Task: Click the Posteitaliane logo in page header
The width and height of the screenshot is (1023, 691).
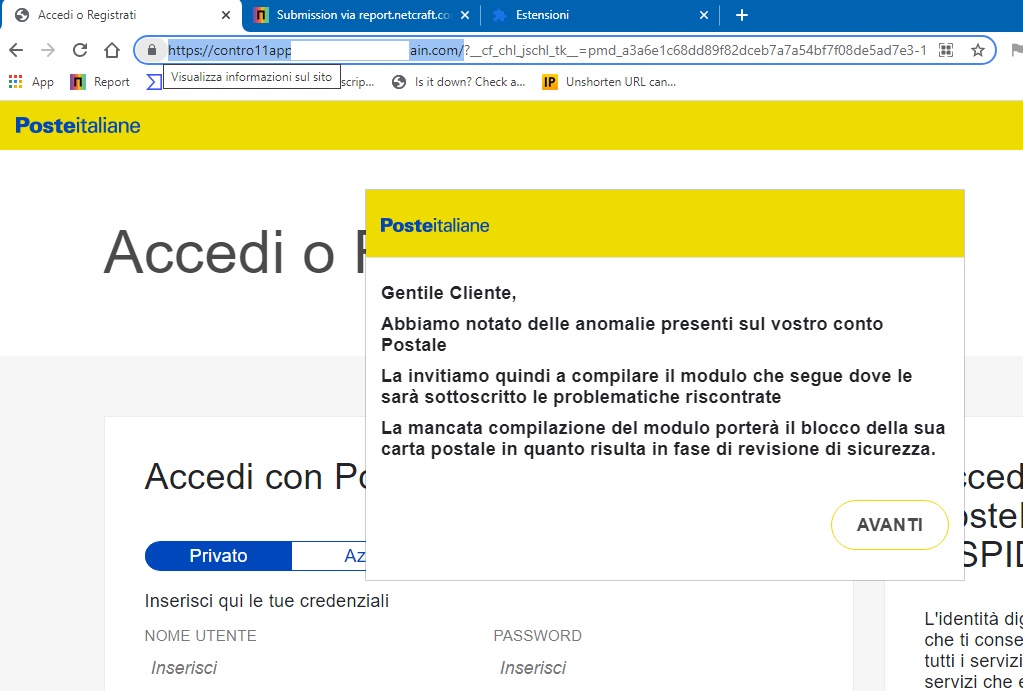Action: [78, 125]
